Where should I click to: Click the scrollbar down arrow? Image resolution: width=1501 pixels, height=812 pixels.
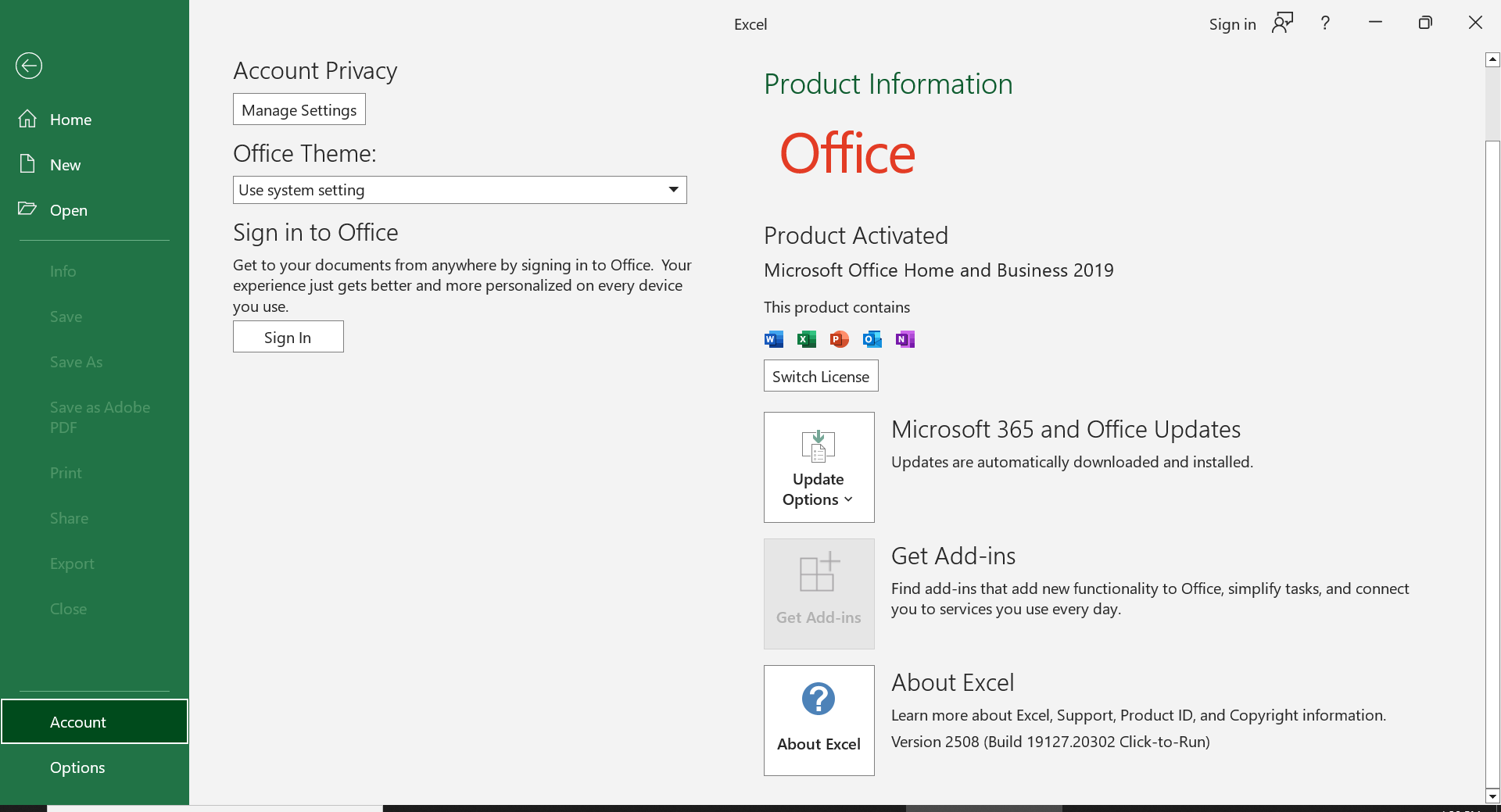[1492, 796]
